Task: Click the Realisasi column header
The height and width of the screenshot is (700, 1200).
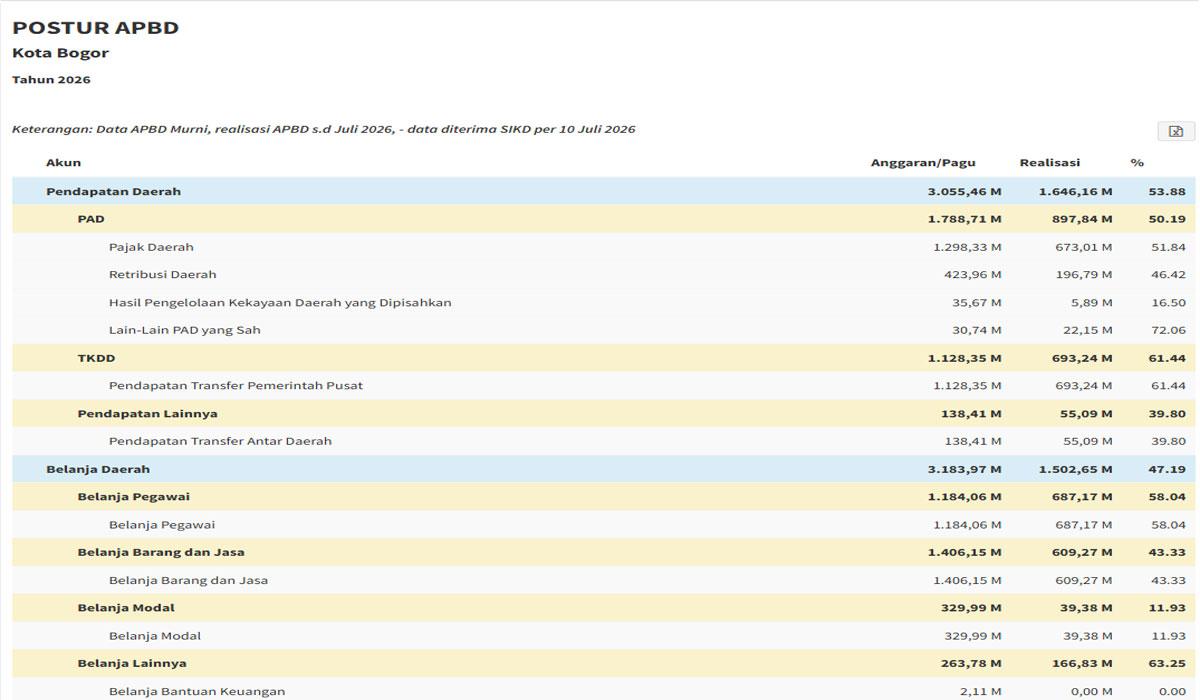Action: [1050, 162]
